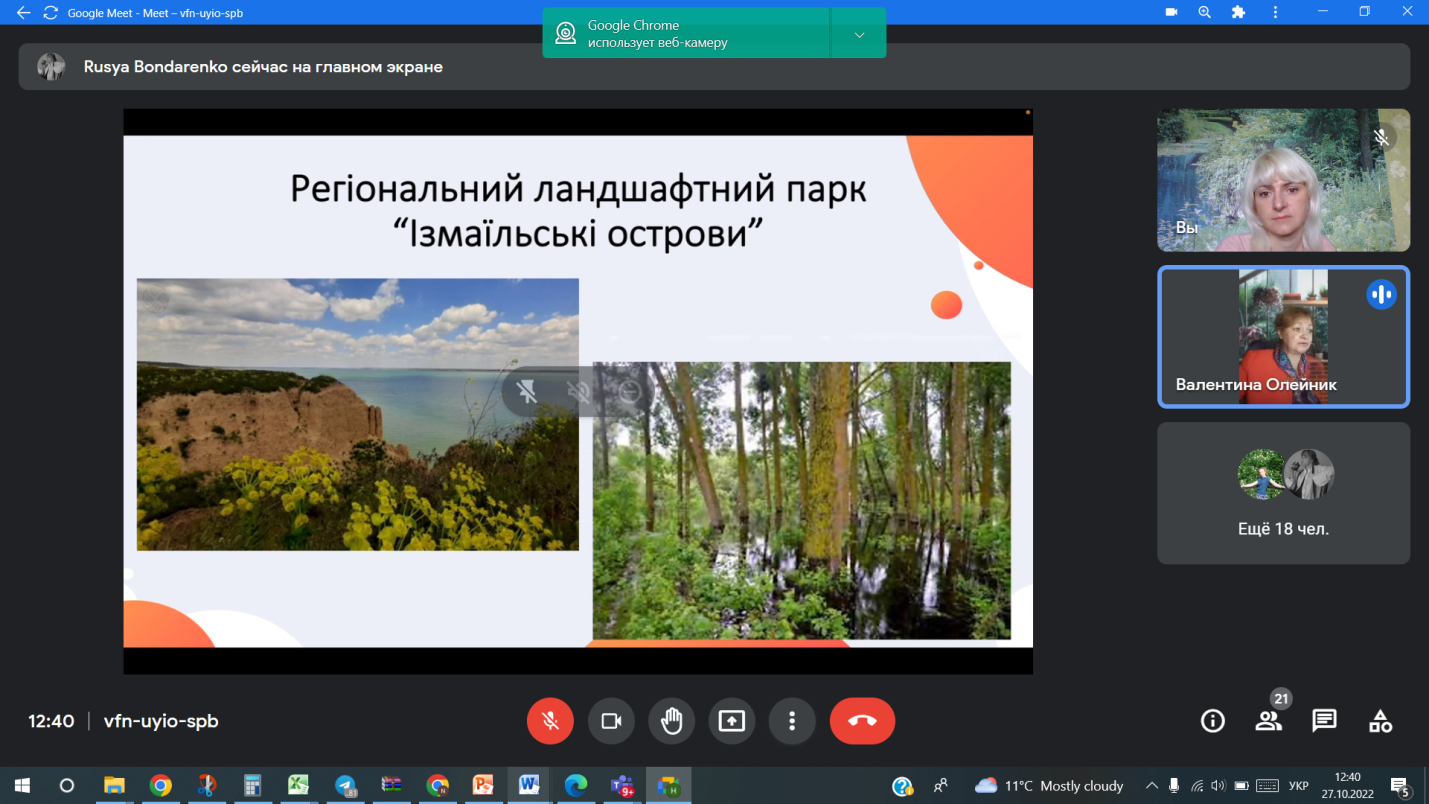Open the chat panel
This screenshot has height=804, width=1429.
click(x=1324, y=721)
